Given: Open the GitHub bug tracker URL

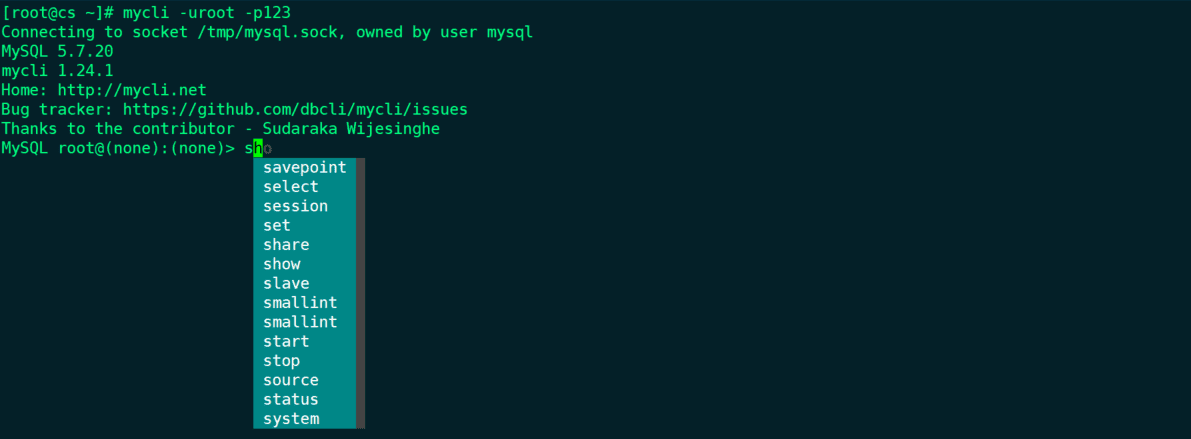Looking at the screenshot, I should [295, 109].
